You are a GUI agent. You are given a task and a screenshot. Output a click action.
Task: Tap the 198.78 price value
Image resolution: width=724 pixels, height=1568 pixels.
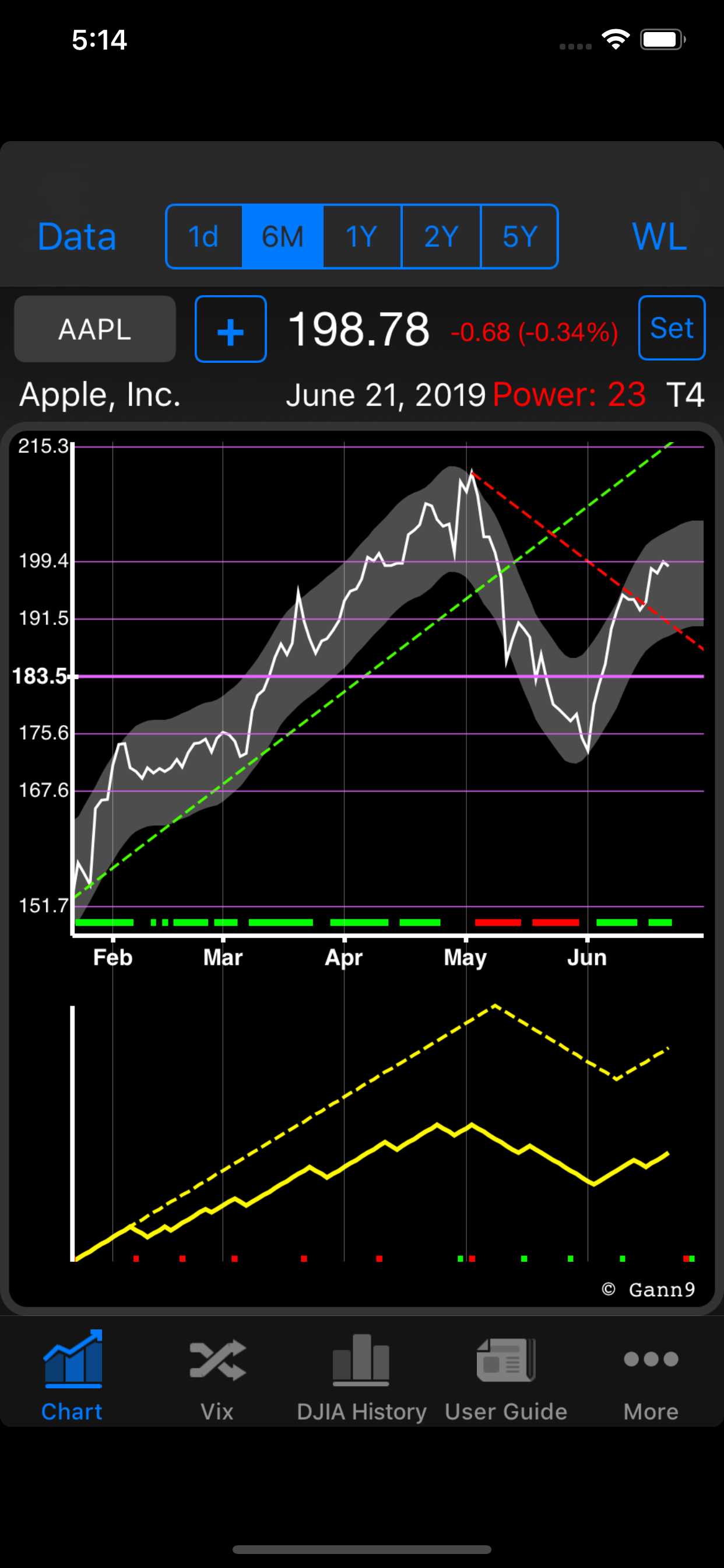tap(359, 330)
